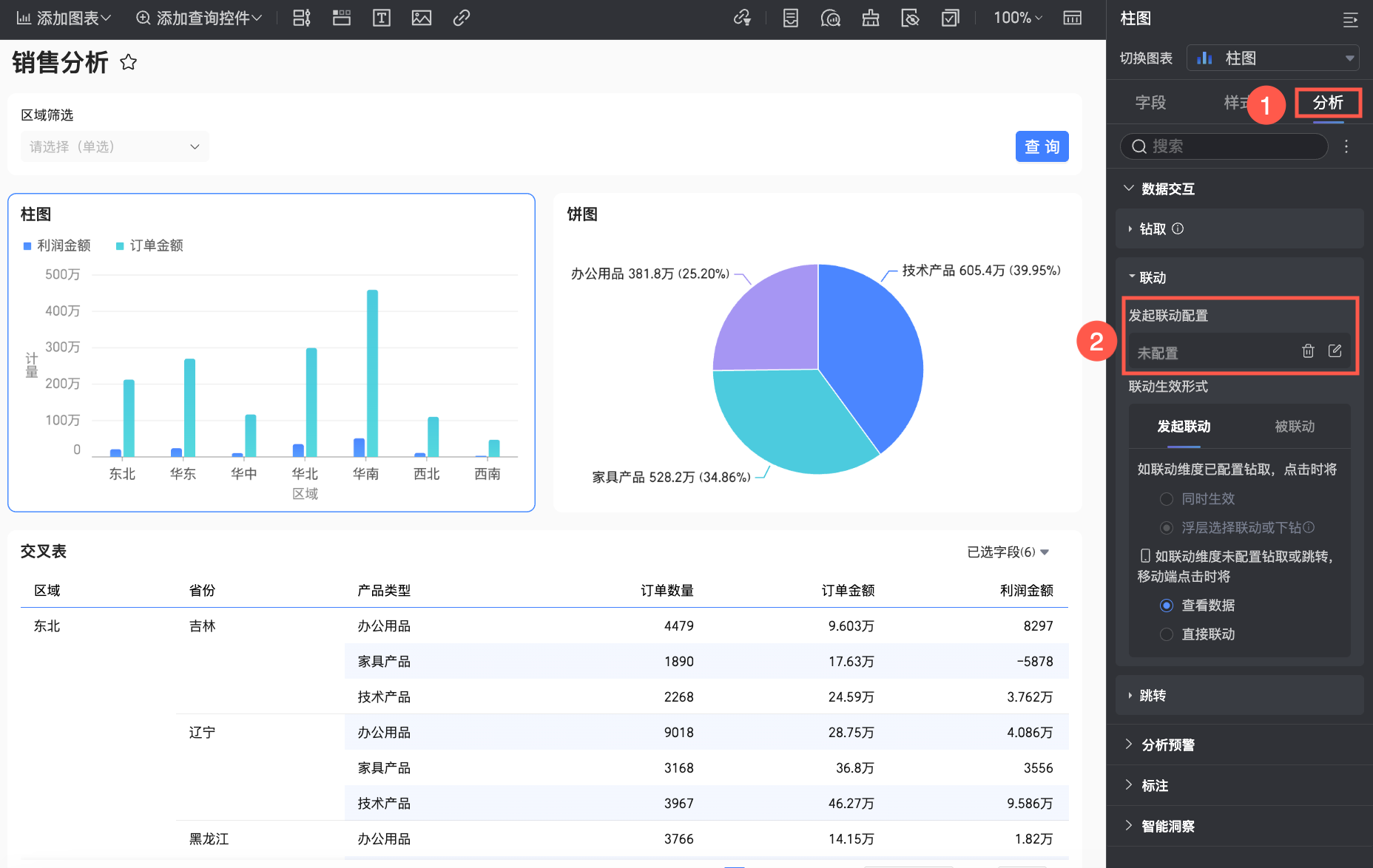Click the 饼图 chart title

[582, 214]
